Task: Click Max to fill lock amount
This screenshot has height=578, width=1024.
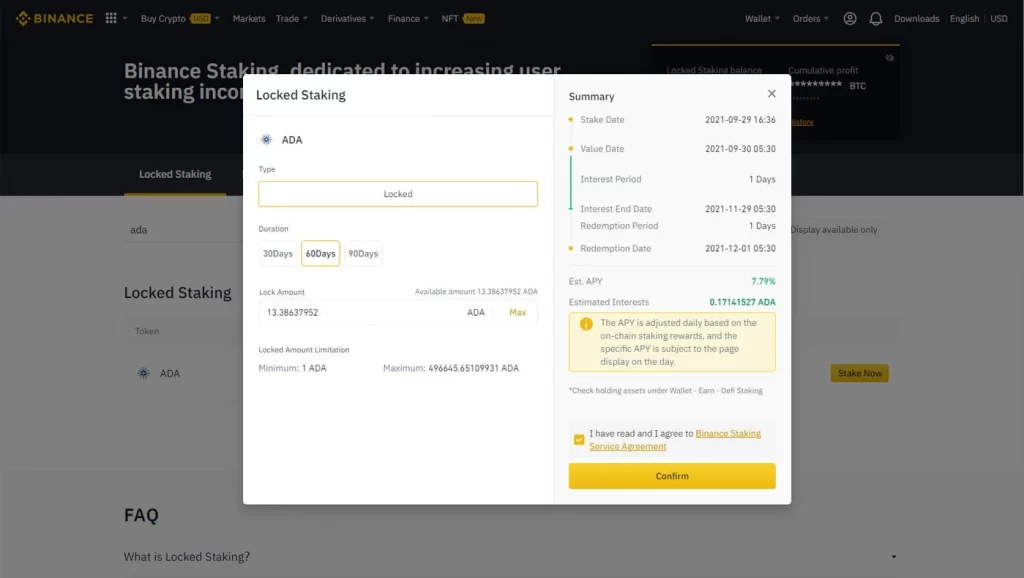Action: (x=517, y=312)
